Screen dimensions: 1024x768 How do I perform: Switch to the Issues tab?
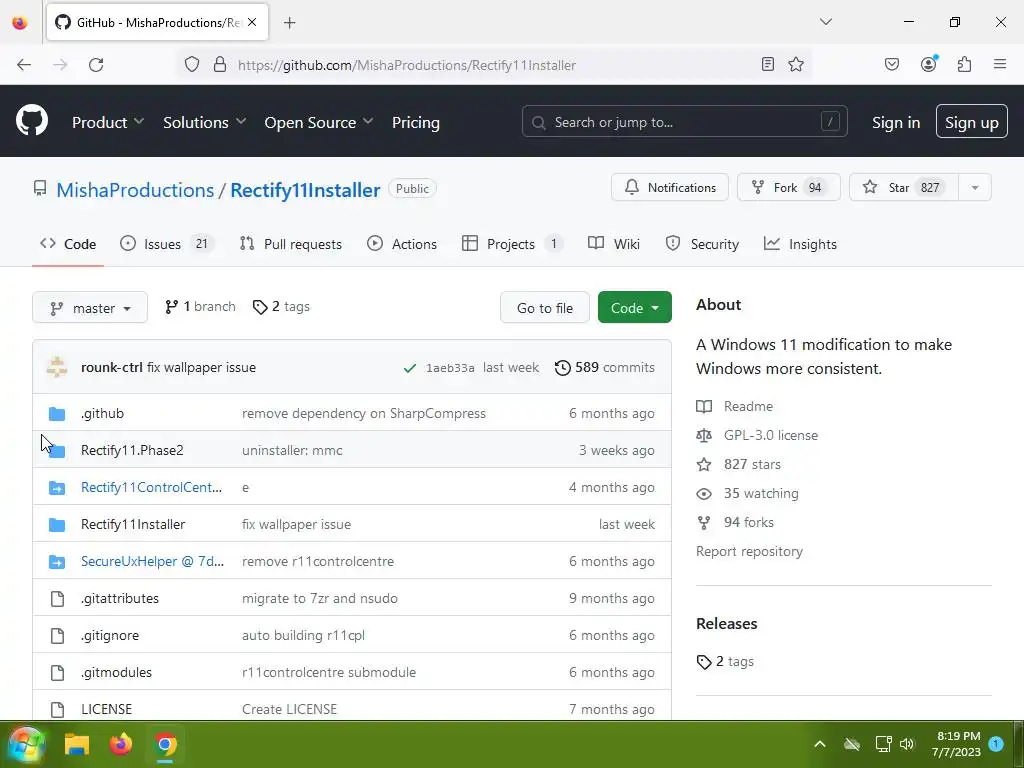click(x=167, y=244)
